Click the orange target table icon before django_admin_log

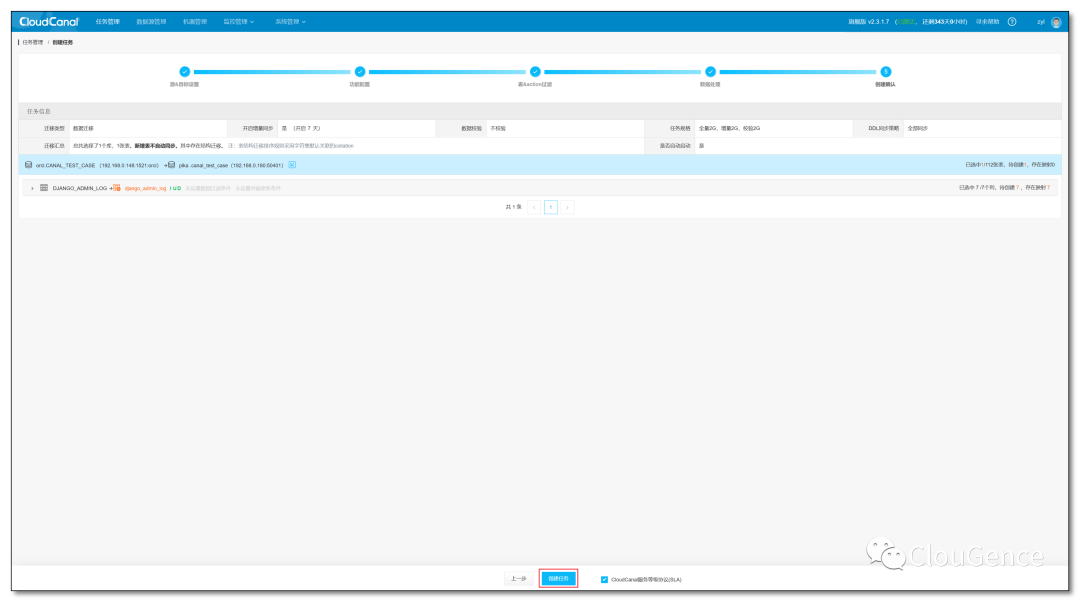pyautogui.click(x=117, y=188)
